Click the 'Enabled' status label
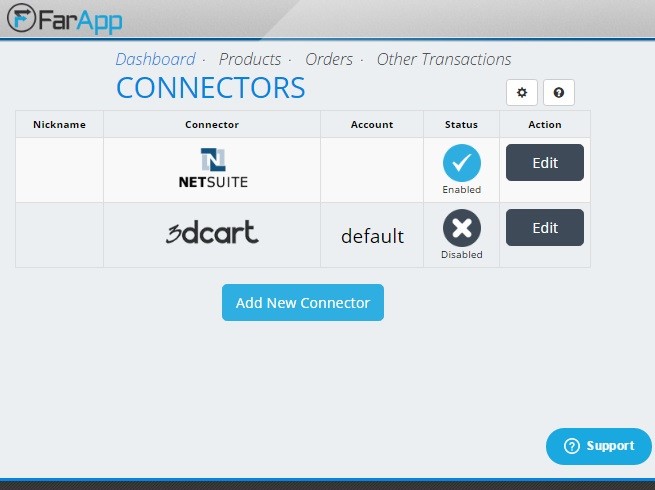 (x=462, y=190)
